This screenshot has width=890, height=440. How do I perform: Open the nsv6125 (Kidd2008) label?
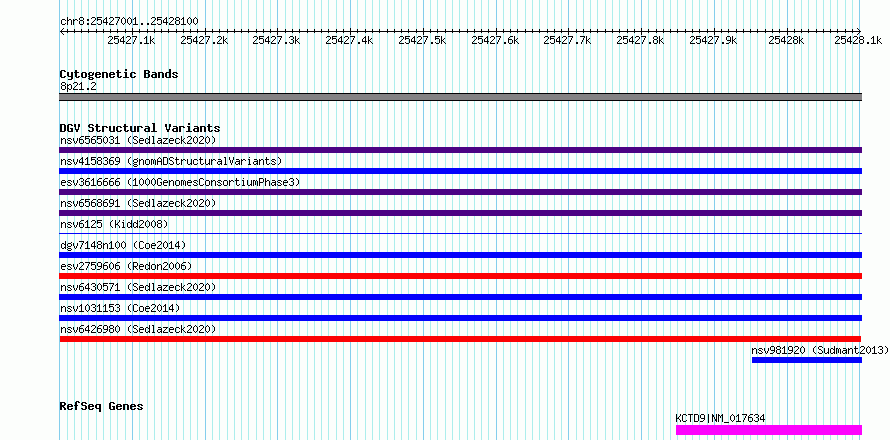click(114, 224)
